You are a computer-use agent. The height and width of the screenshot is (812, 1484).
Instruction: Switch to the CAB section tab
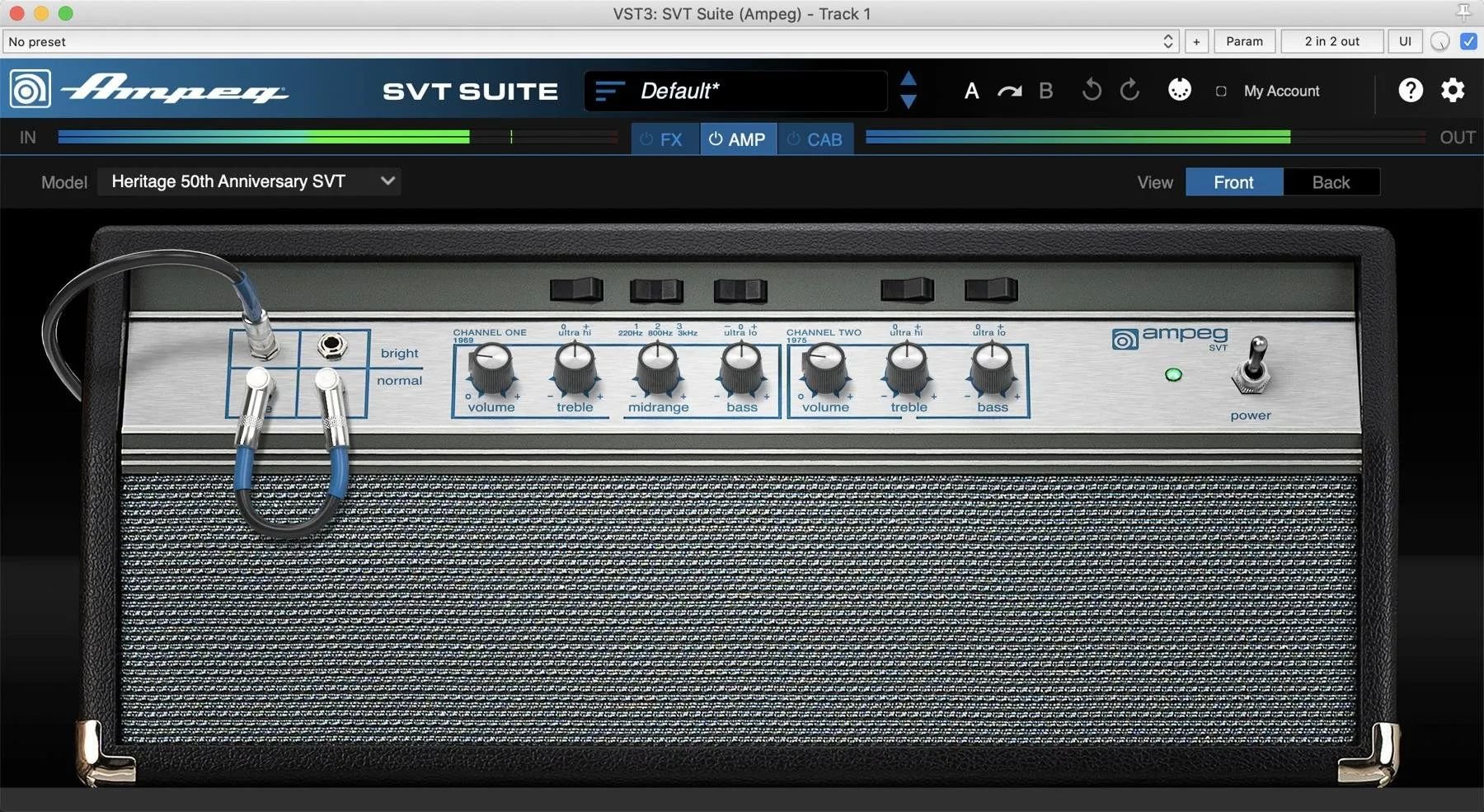coord(815,139)
